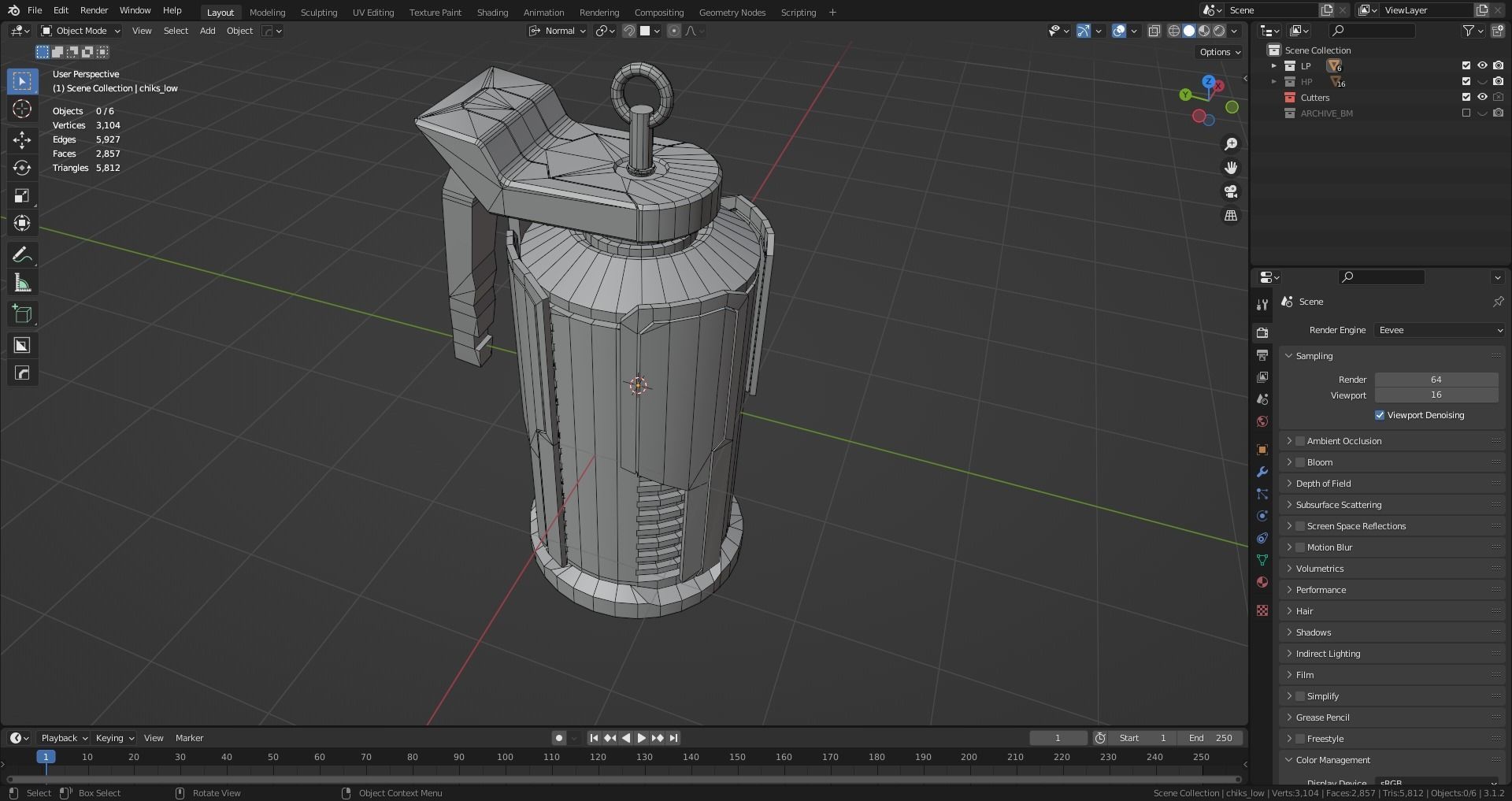Click Viewport samples value field
This screenshot has height=801, width=1512.
1436,395
